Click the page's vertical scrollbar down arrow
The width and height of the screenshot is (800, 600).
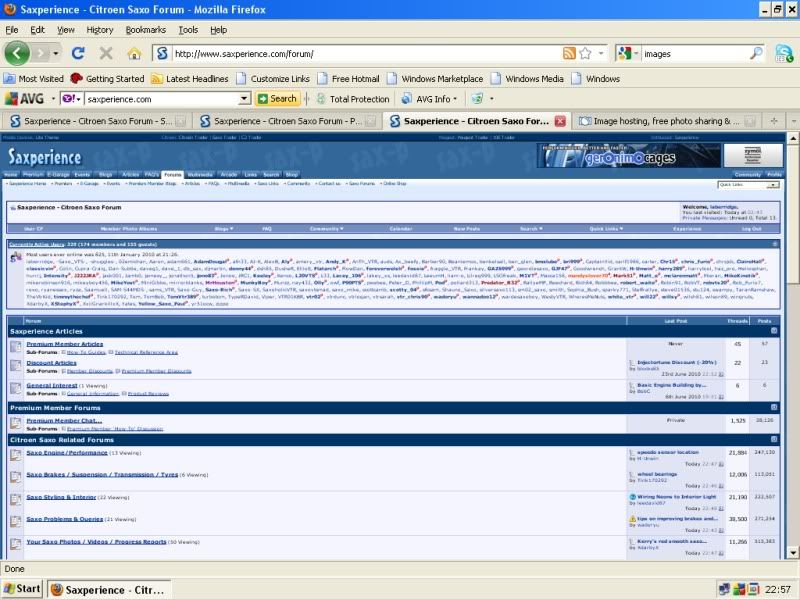[792, 551]
